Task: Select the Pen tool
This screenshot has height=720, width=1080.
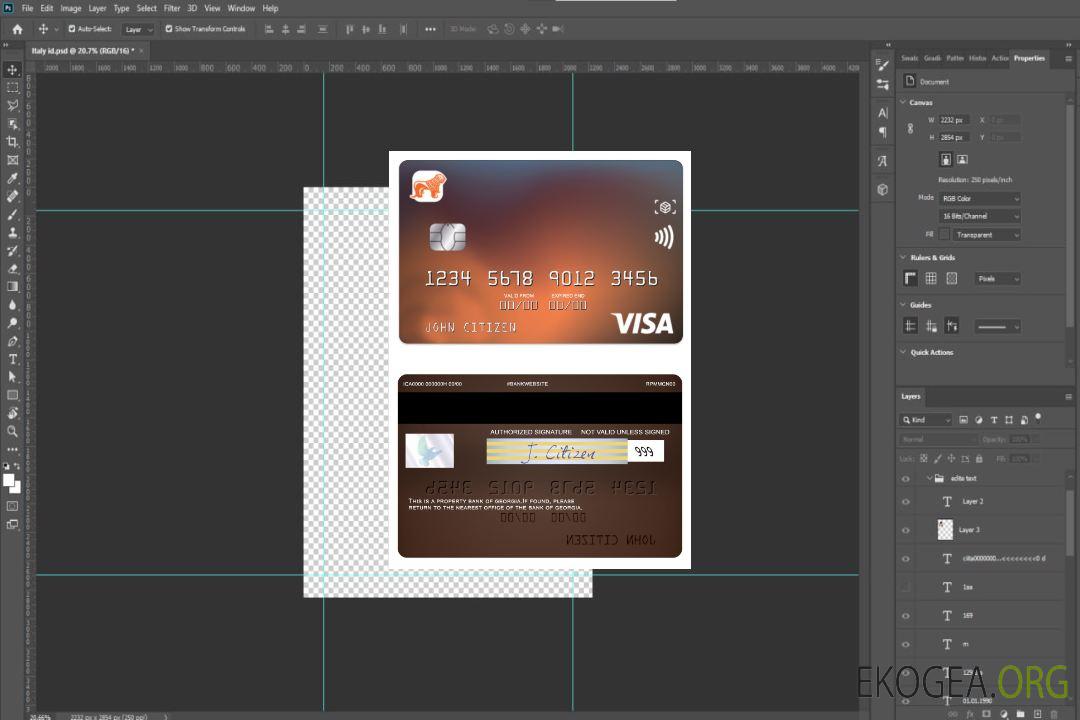Action: click(x=12, y=341)
